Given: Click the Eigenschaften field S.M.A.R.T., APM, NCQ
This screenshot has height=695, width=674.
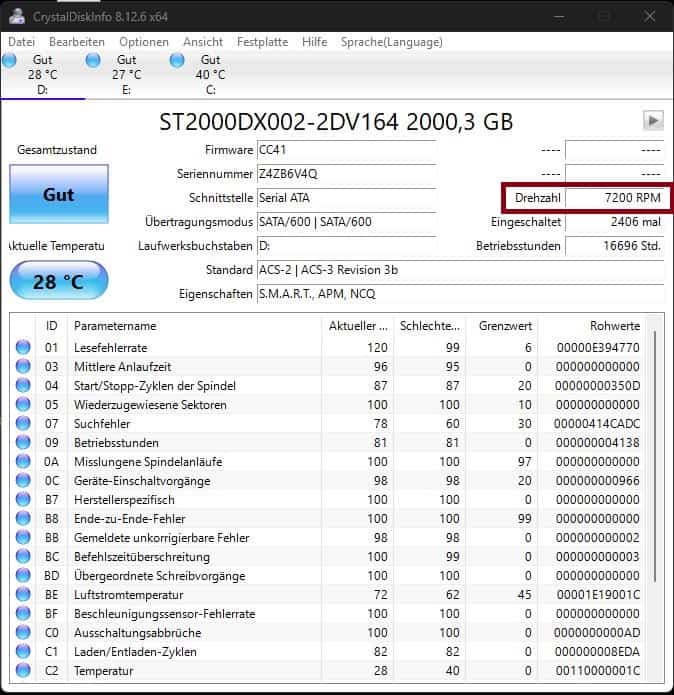Looking at the screenshot, I should coord(460,294).
